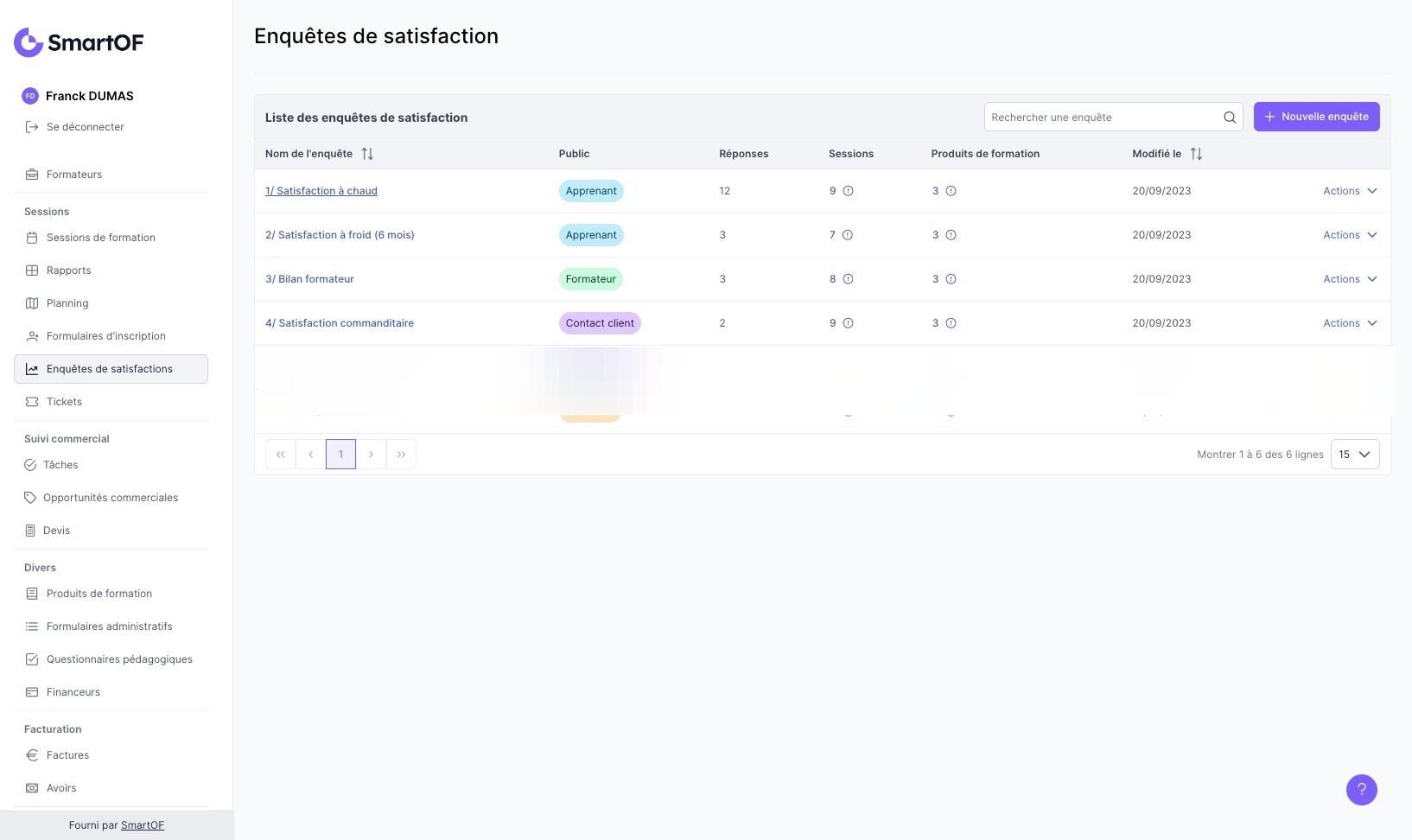Click info icon next to Bilan formateur products
This screenshot has height=840, width=1412.
click(951, 279)
